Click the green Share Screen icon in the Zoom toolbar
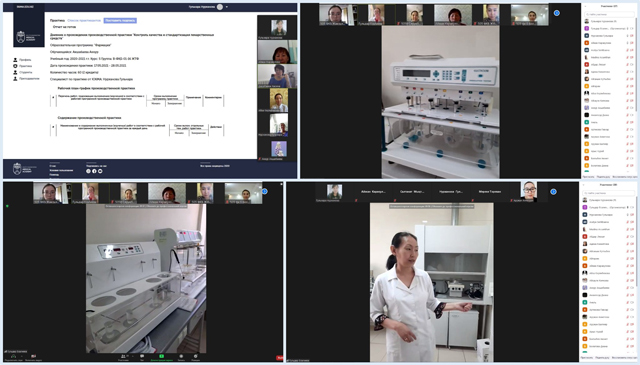The image size is (640, 365). (161, 356)
